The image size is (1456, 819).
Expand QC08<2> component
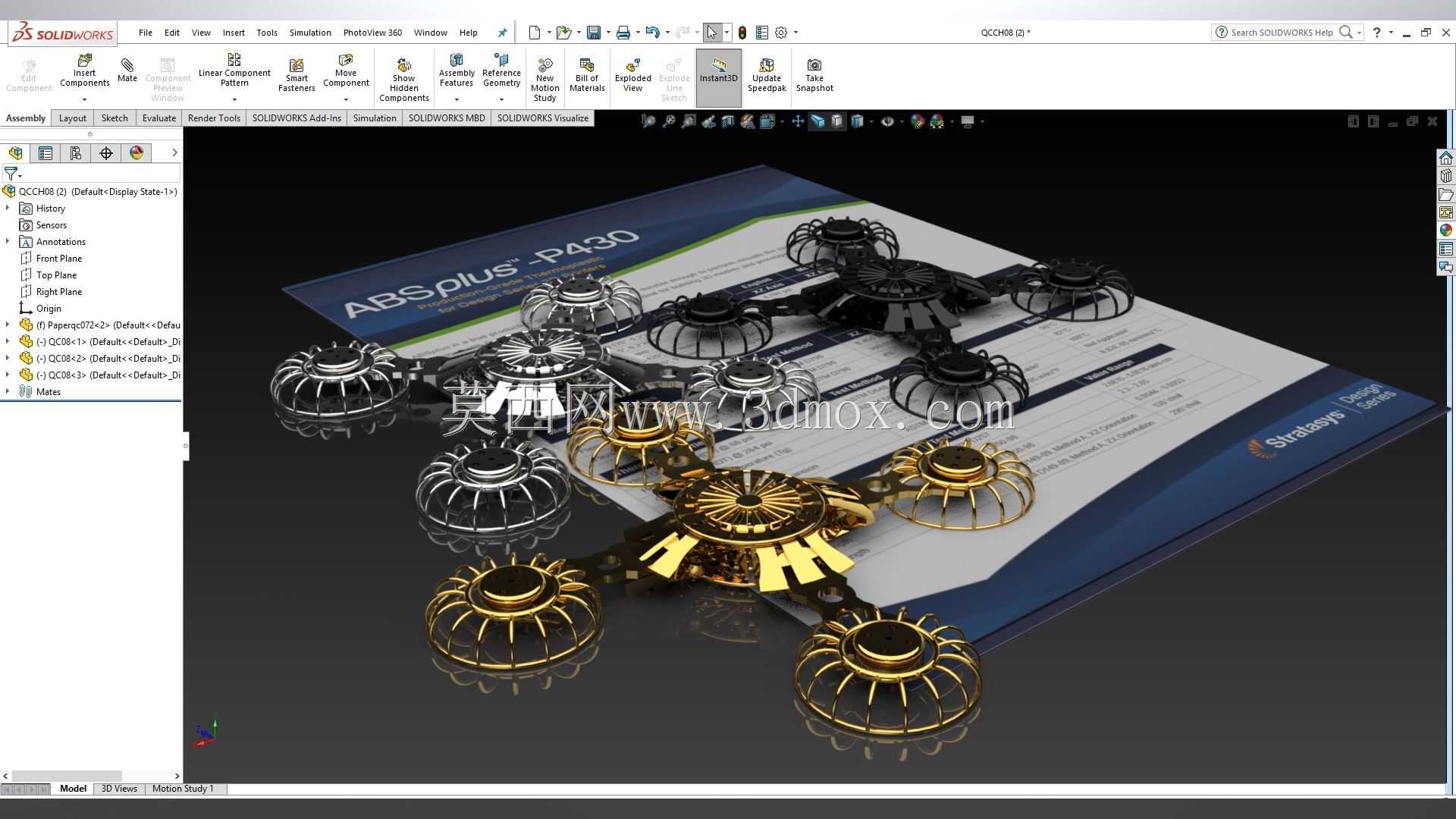[x=8, y=358]
